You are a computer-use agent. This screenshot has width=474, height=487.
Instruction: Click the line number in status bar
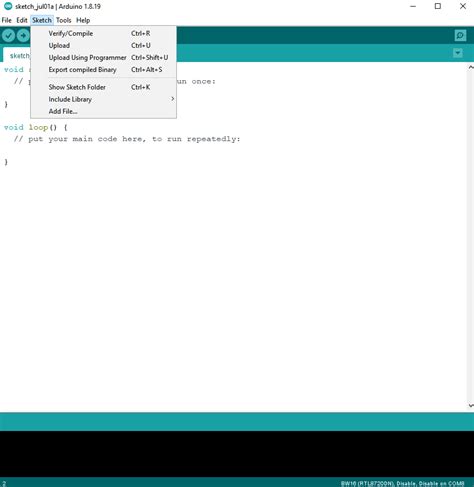(4, 483)
